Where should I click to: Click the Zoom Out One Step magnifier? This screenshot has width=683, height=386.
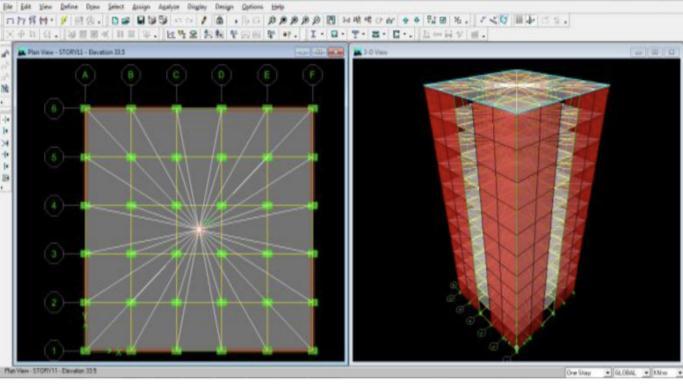point(316,20)
